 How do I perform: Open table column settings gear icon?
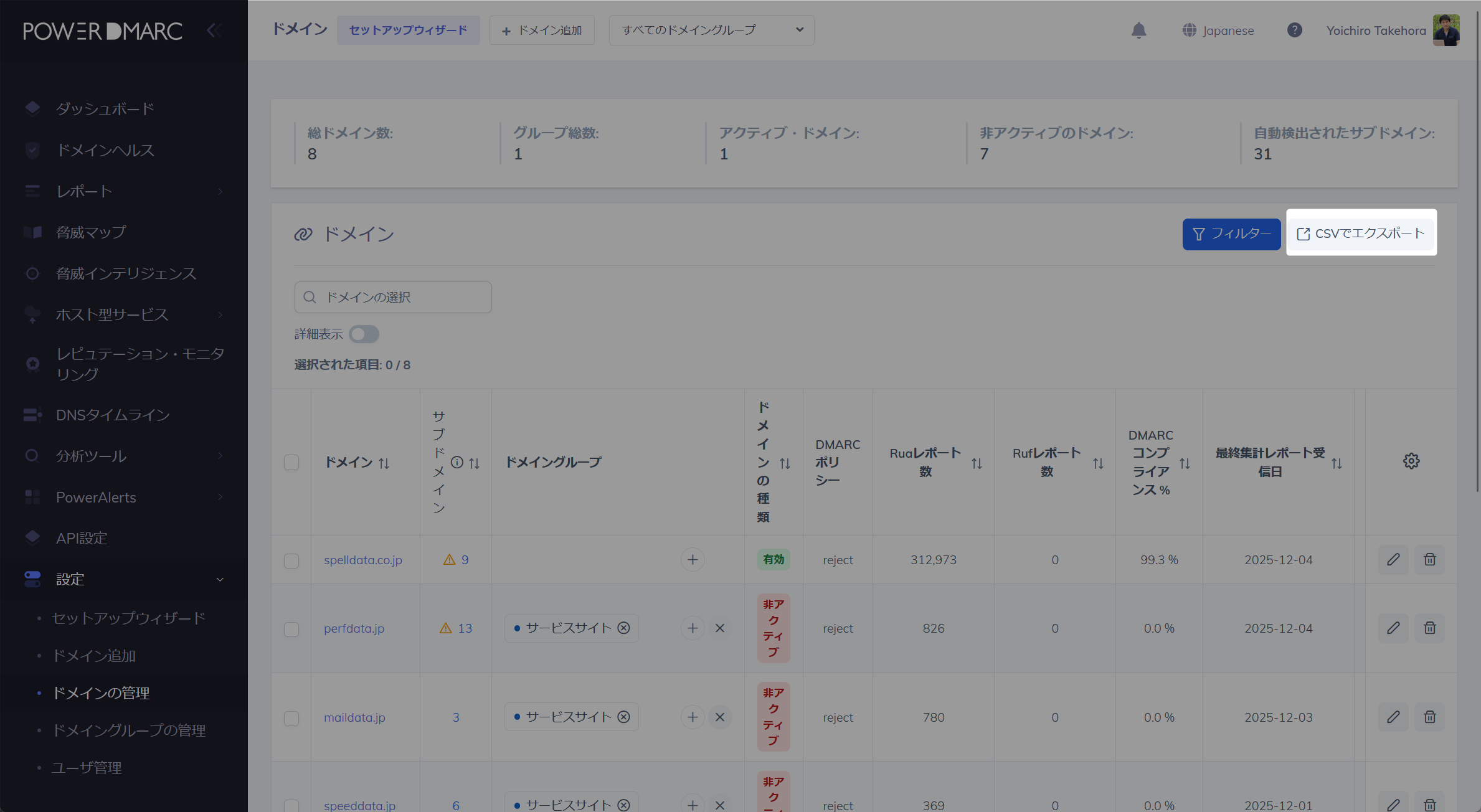click(x=1411, y=461)
